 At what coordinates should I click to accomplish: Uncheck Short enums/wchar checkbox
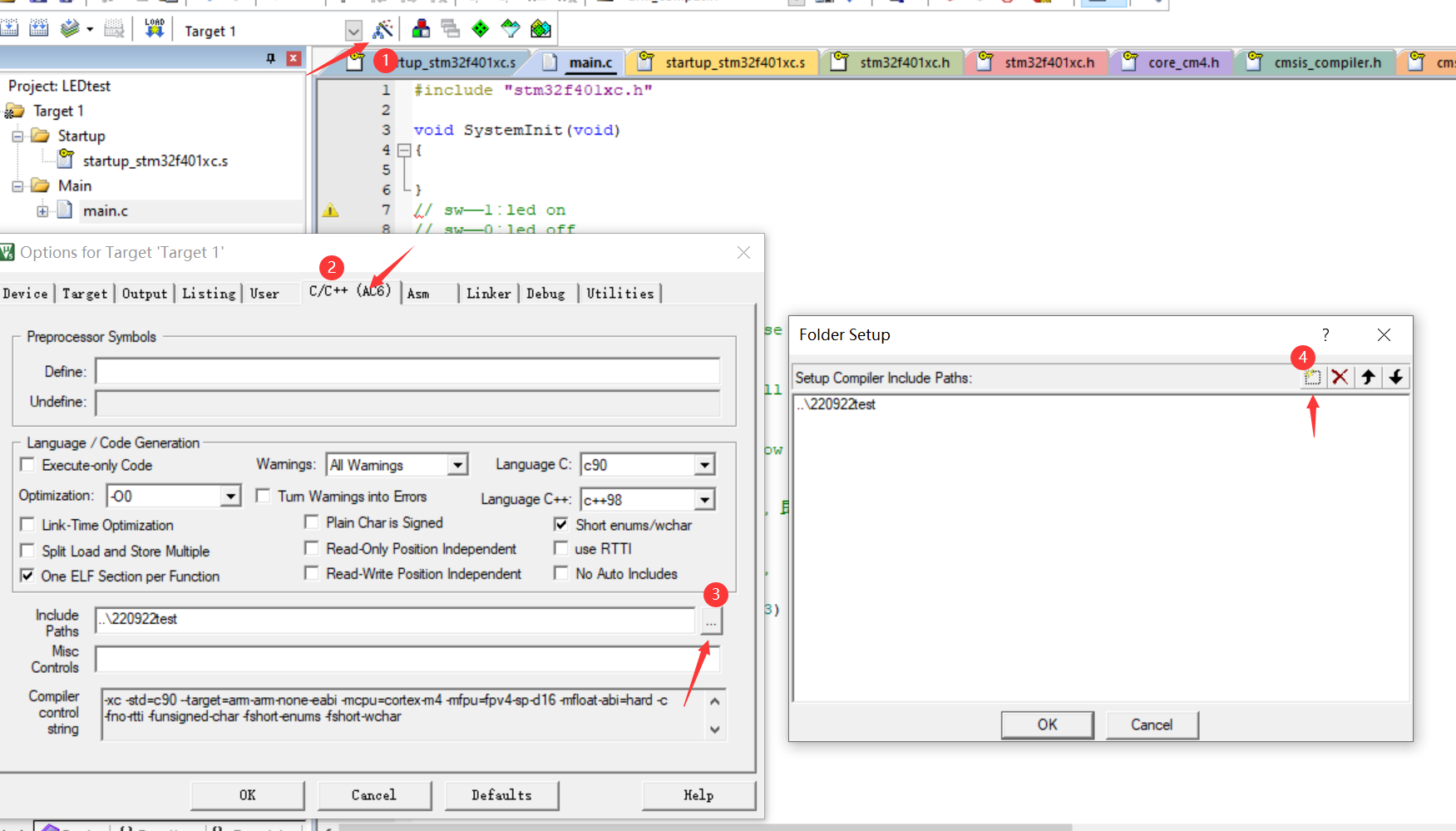point(561,525)
